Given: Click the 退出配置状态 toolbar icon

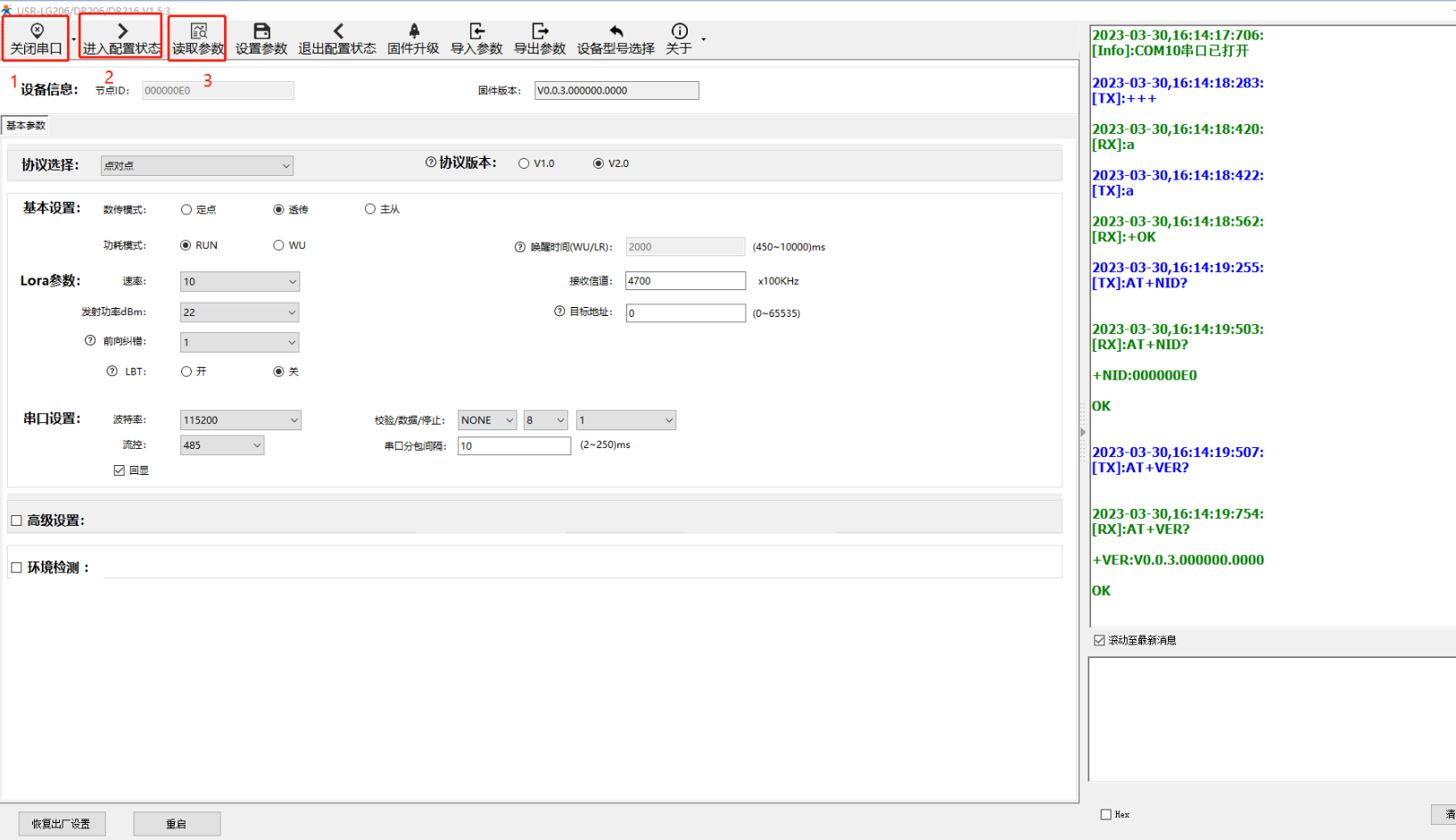Looking at the screenshot, I should 337,32.
